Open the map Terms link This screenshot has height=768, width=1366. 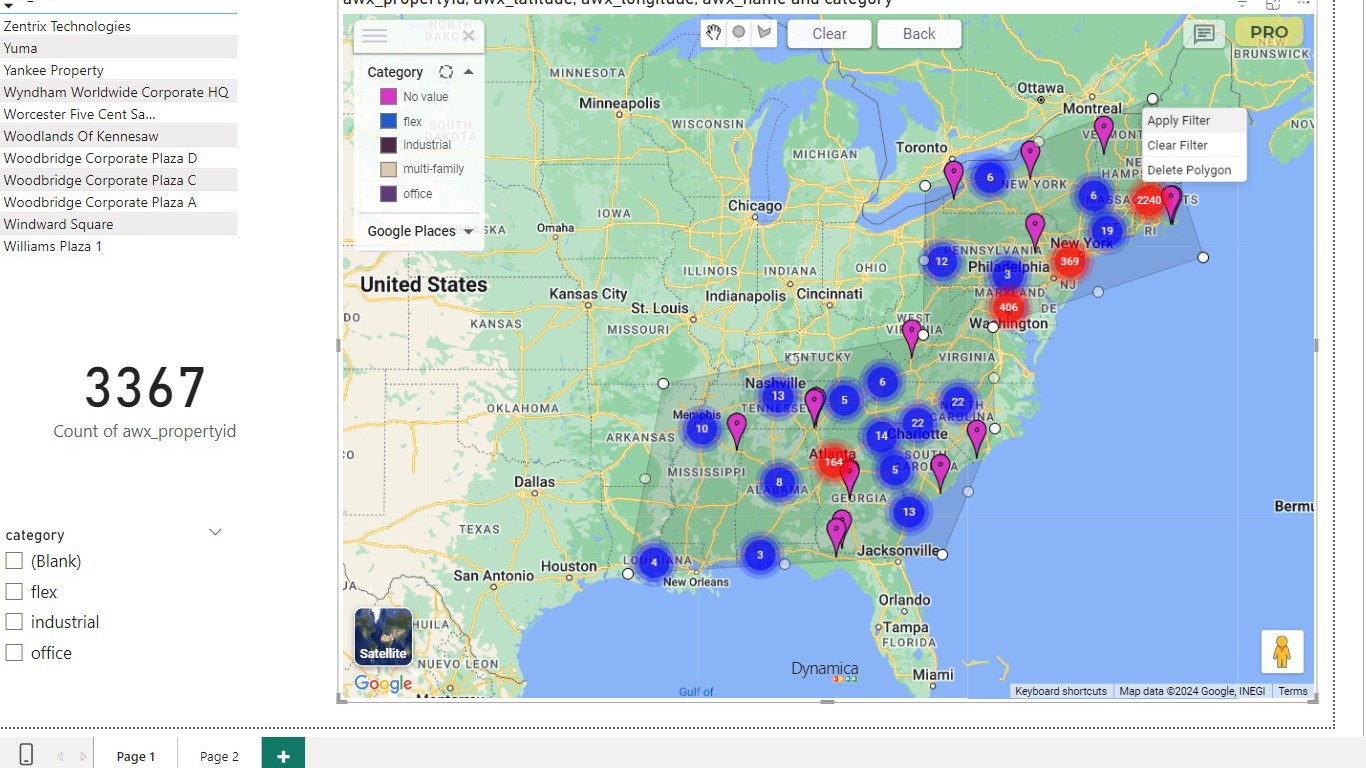pos(1292,691)
